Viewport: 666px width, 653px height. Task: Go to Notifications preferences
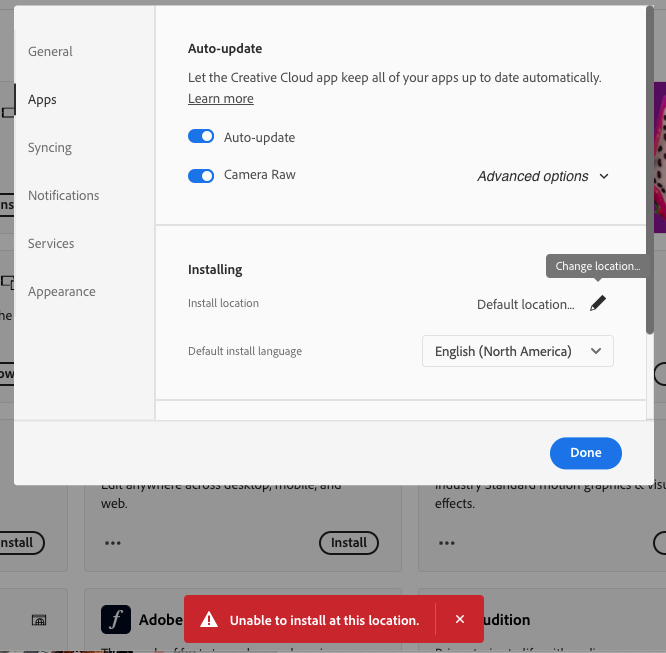63,195
